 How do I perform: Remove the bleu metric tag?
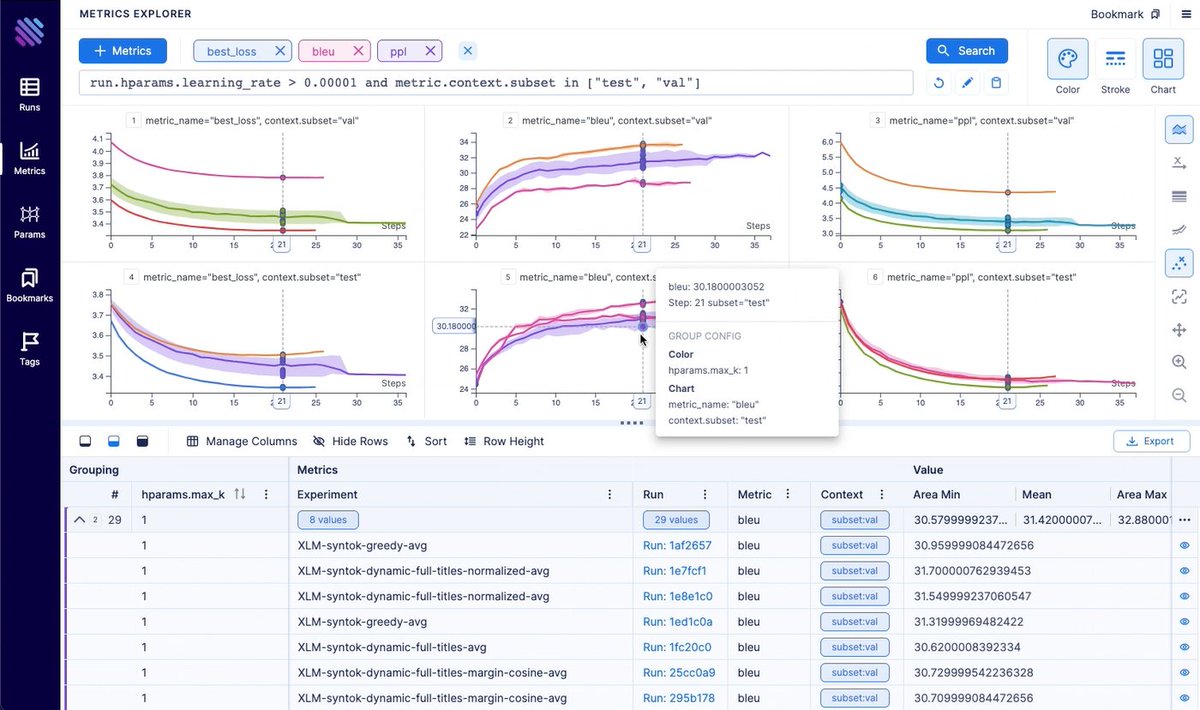click(x=358, y=51)
